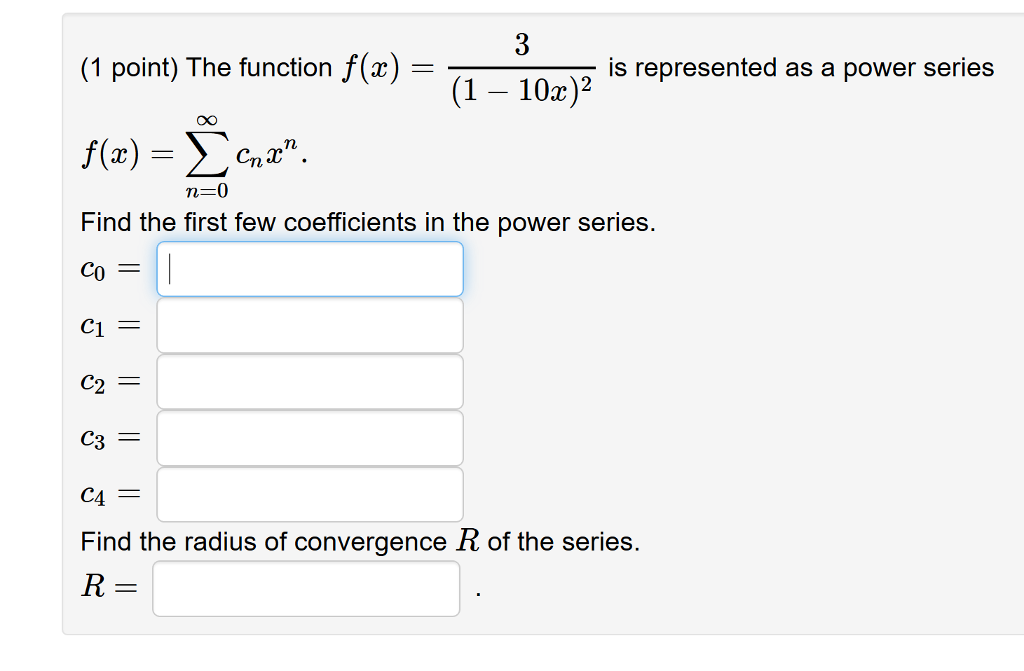
Task: Click the radius of convergence R input box
Action: (303, 589)
